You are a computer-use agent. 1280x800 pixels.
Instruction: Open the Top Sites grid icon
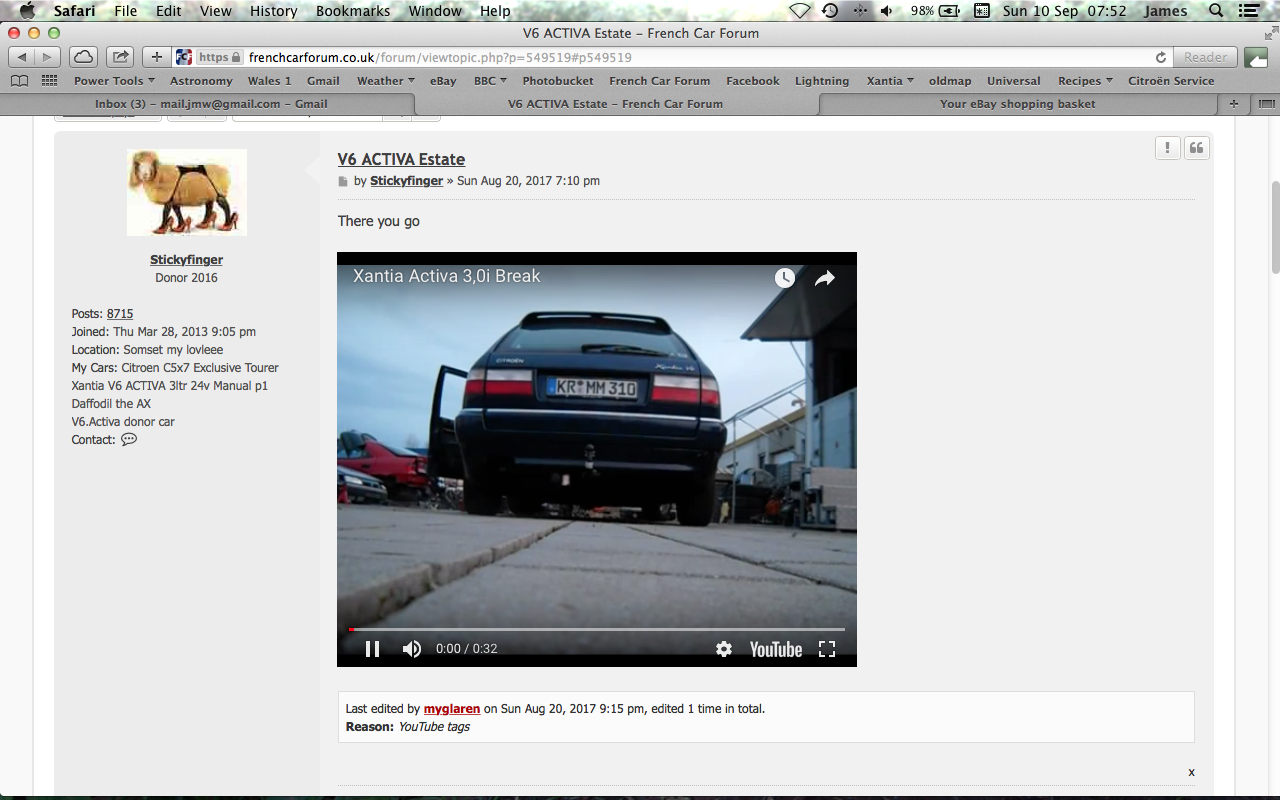(49, 81)
